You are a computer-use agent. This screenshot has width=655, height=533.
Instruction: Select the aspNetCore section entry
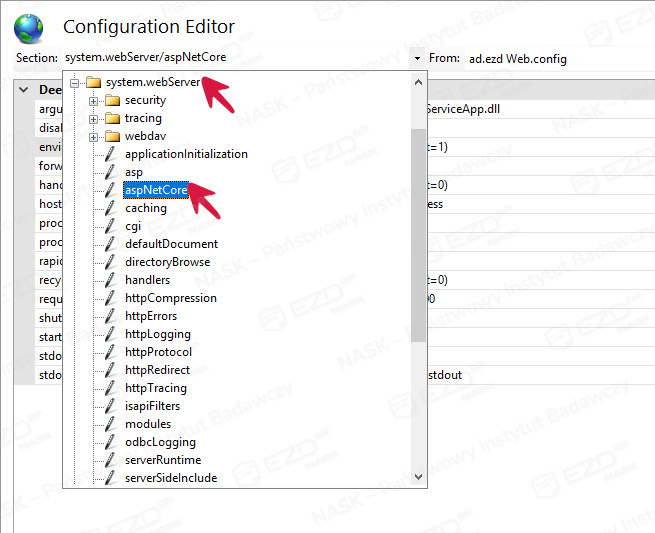pyautogui.click(x=156, y=190)
